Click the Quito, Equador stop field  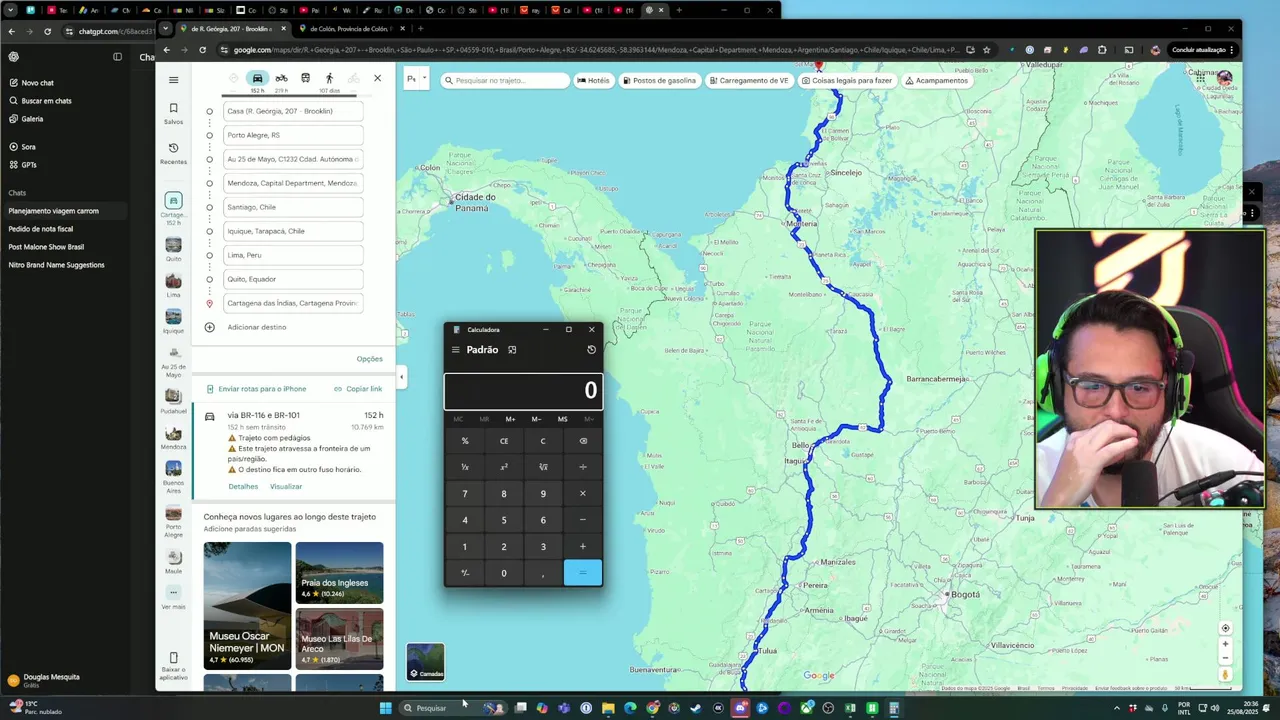pyautogui.click(x=293, y=279)
